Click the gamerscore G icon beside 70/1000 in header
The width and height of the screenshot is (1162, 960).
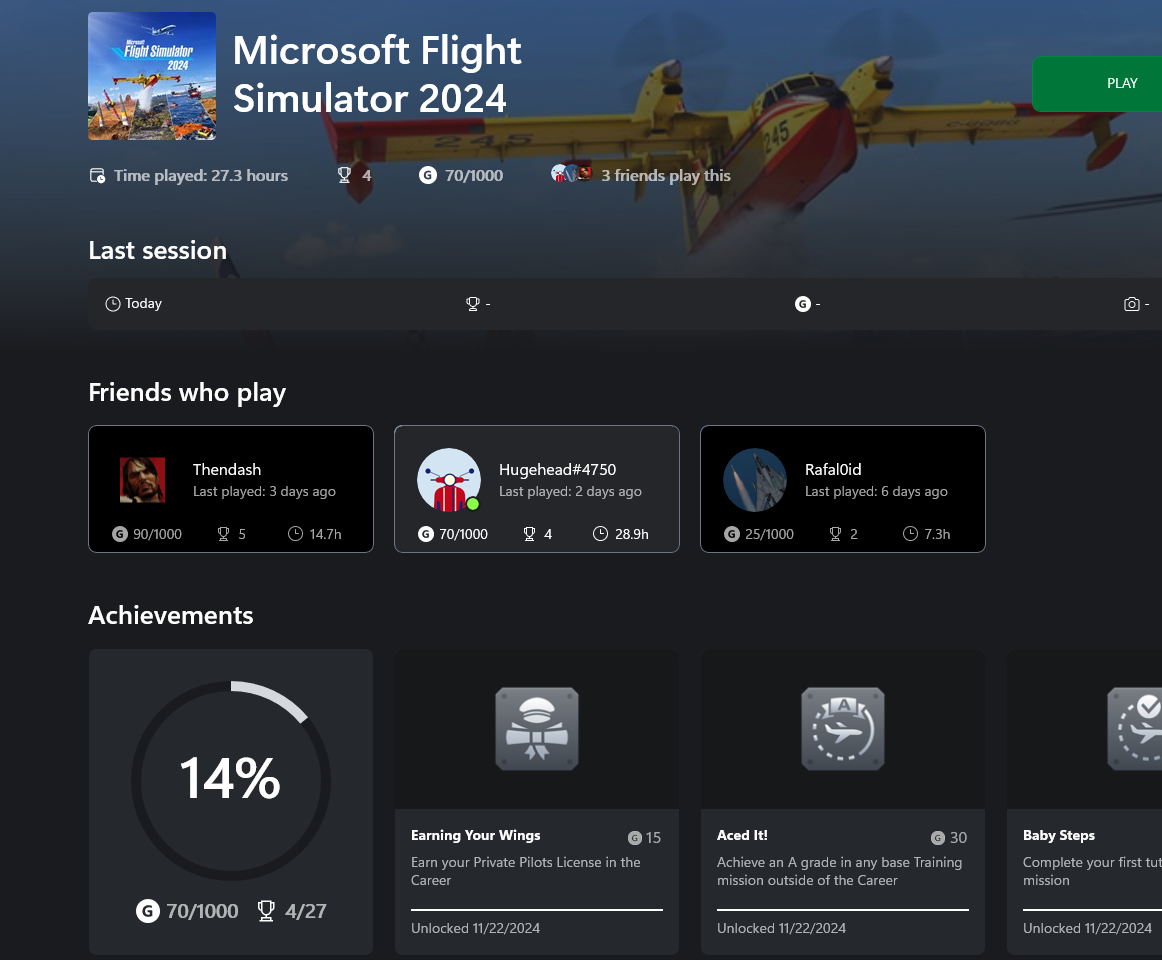click(428, 175)
